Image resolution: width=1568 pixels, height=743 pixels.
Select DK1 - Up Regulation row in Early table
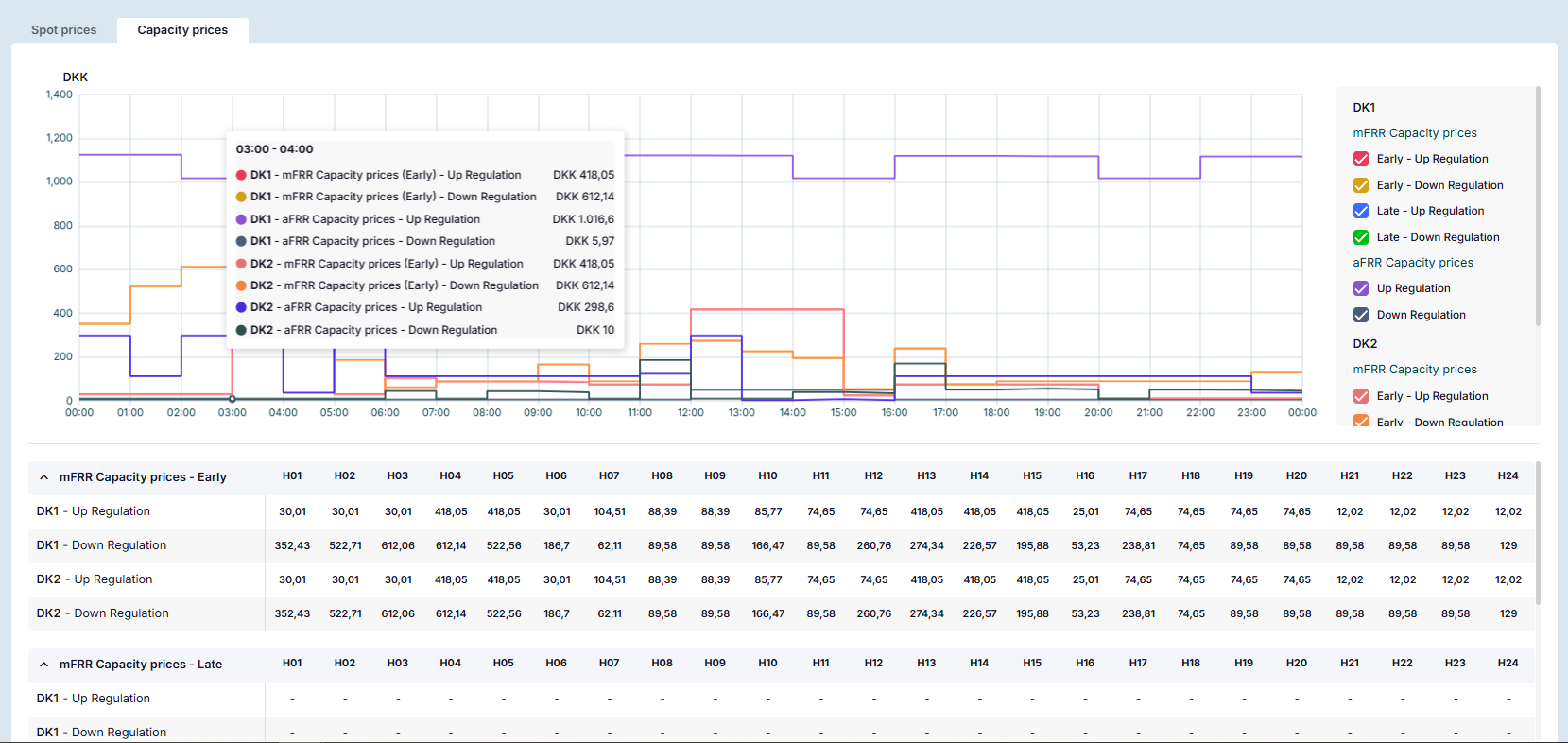(x=94, y=511)
